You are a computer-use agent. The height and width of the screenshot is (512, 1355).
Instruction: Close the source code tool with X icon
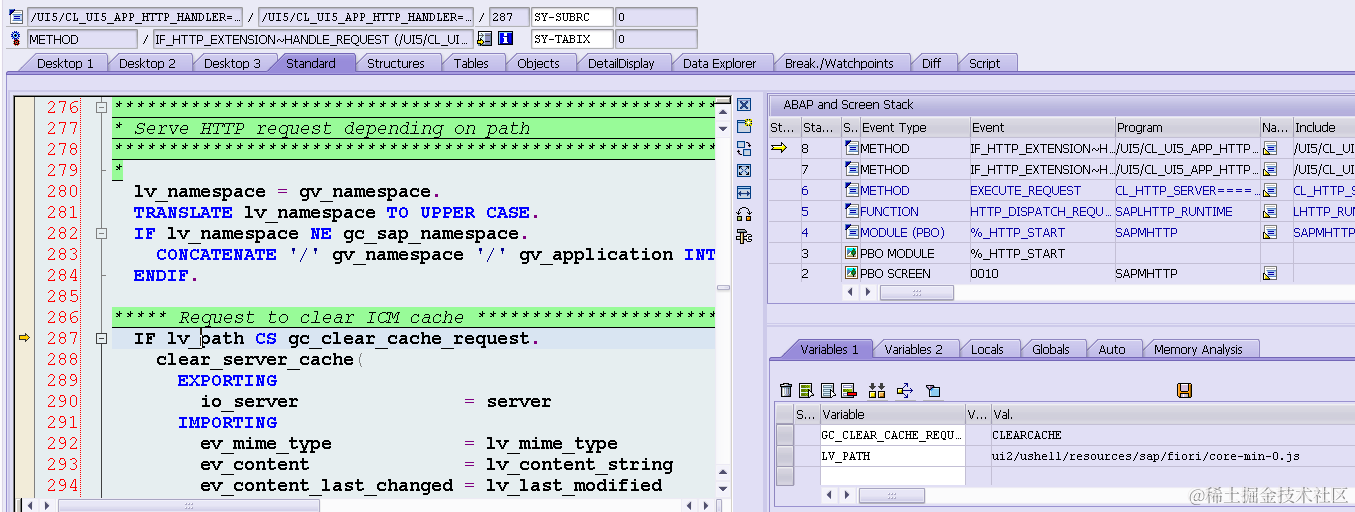(743, 105)
